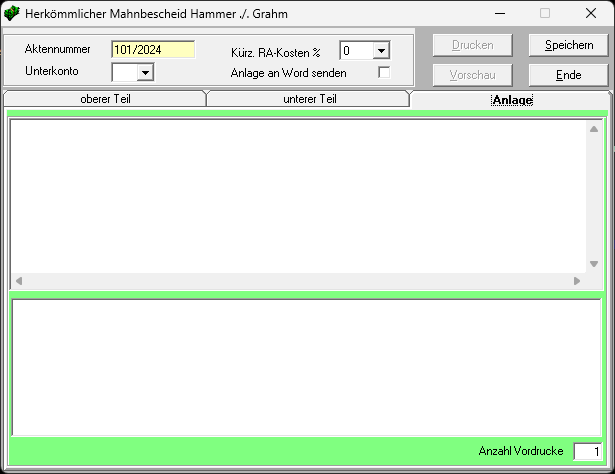Focus the Anzahl Vordrucke input field
The height and width of the screenshot is (474, 615).
[587, 452]
